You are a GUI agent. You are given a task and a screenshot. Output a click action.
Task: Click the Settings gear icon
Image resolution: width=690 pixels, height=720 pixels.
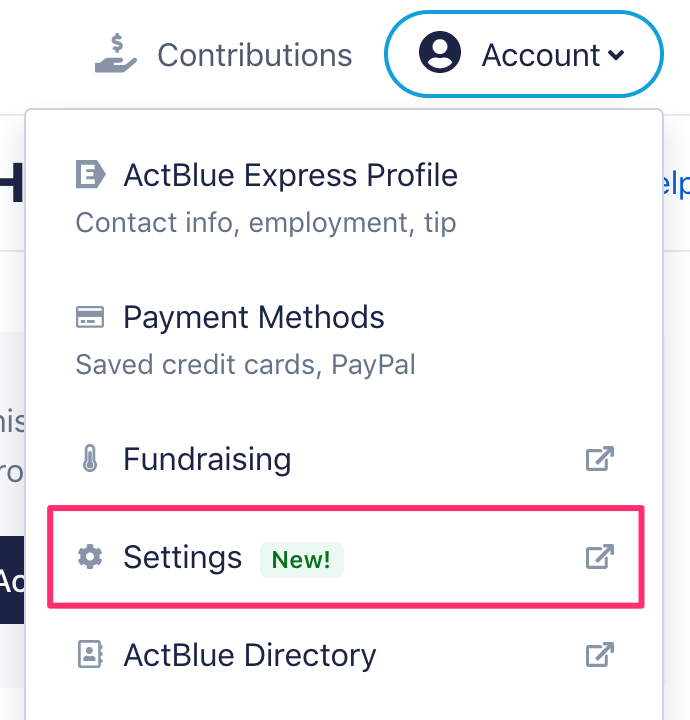(x=90, y=557)
